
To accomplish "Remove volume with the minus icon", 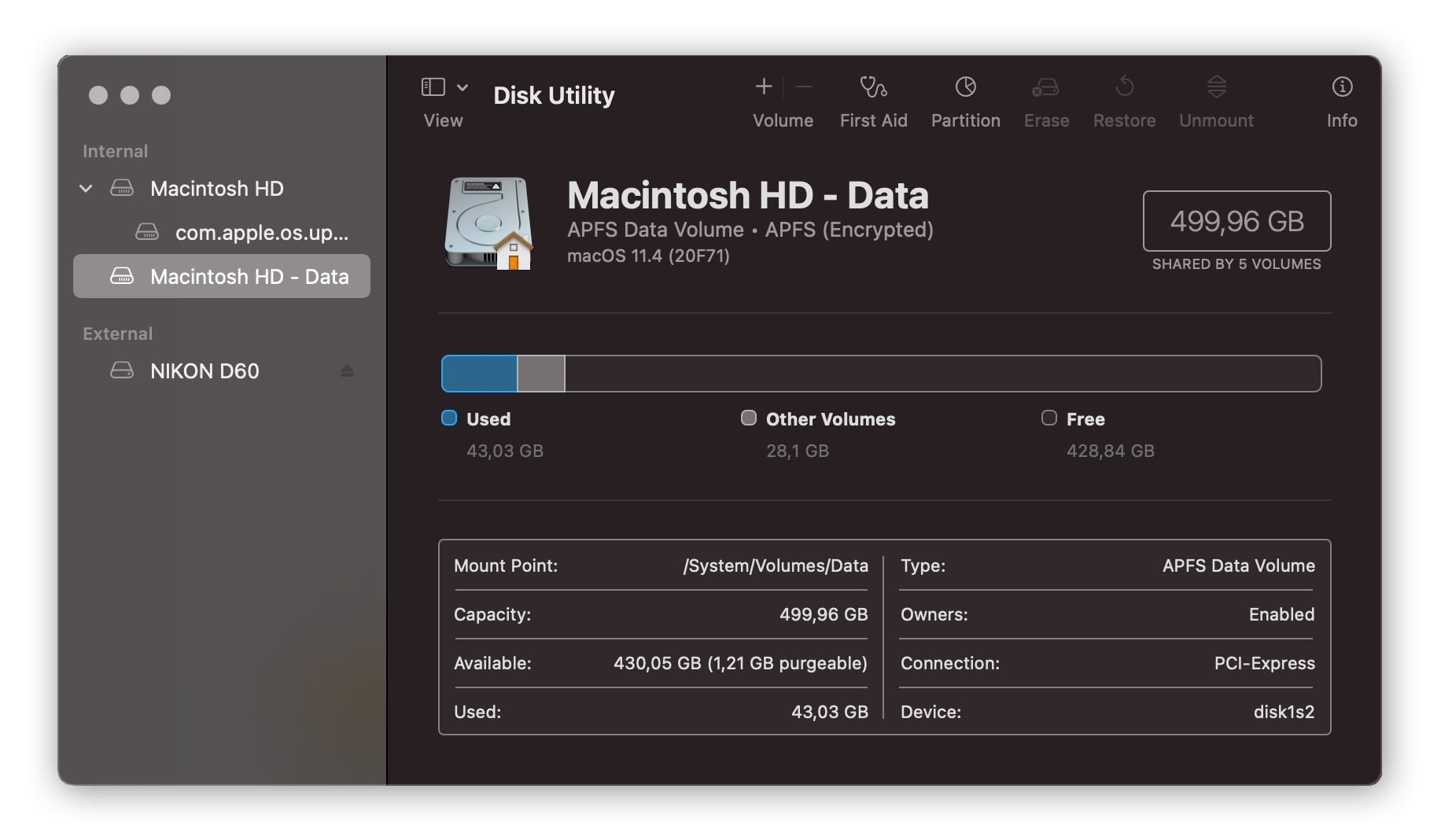I will (803, 87).
